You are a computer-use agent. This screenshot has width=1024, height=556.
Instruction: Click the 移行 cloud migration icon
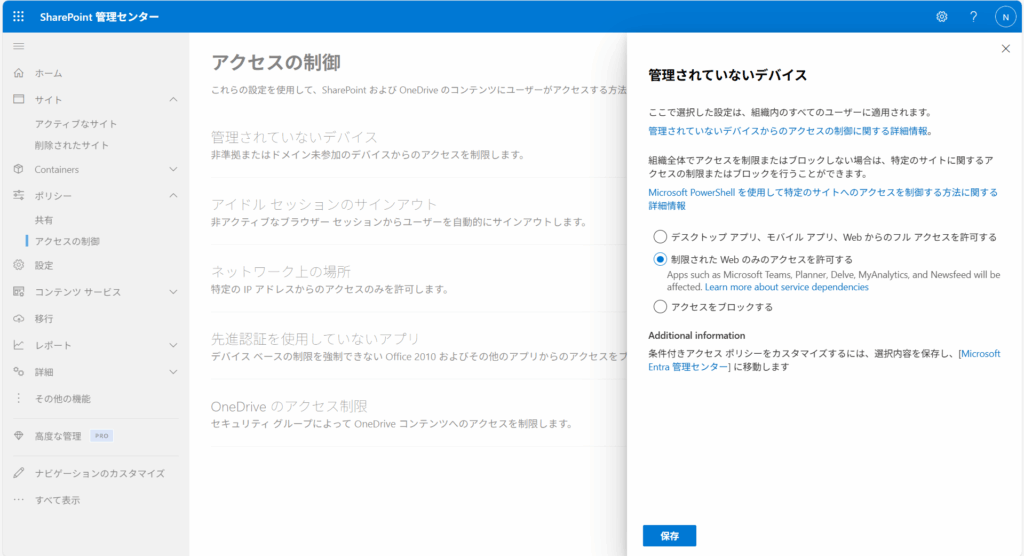tap(18, 318)
